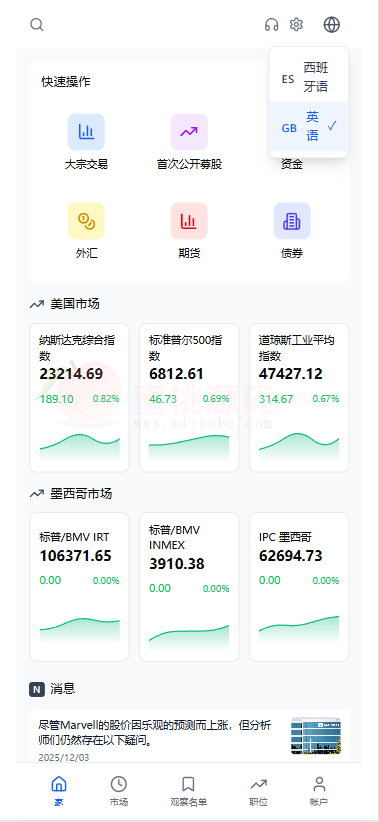Click the 0.69% change figure
The height and width of the screenshot is (822, 379).
coord(216,399)
